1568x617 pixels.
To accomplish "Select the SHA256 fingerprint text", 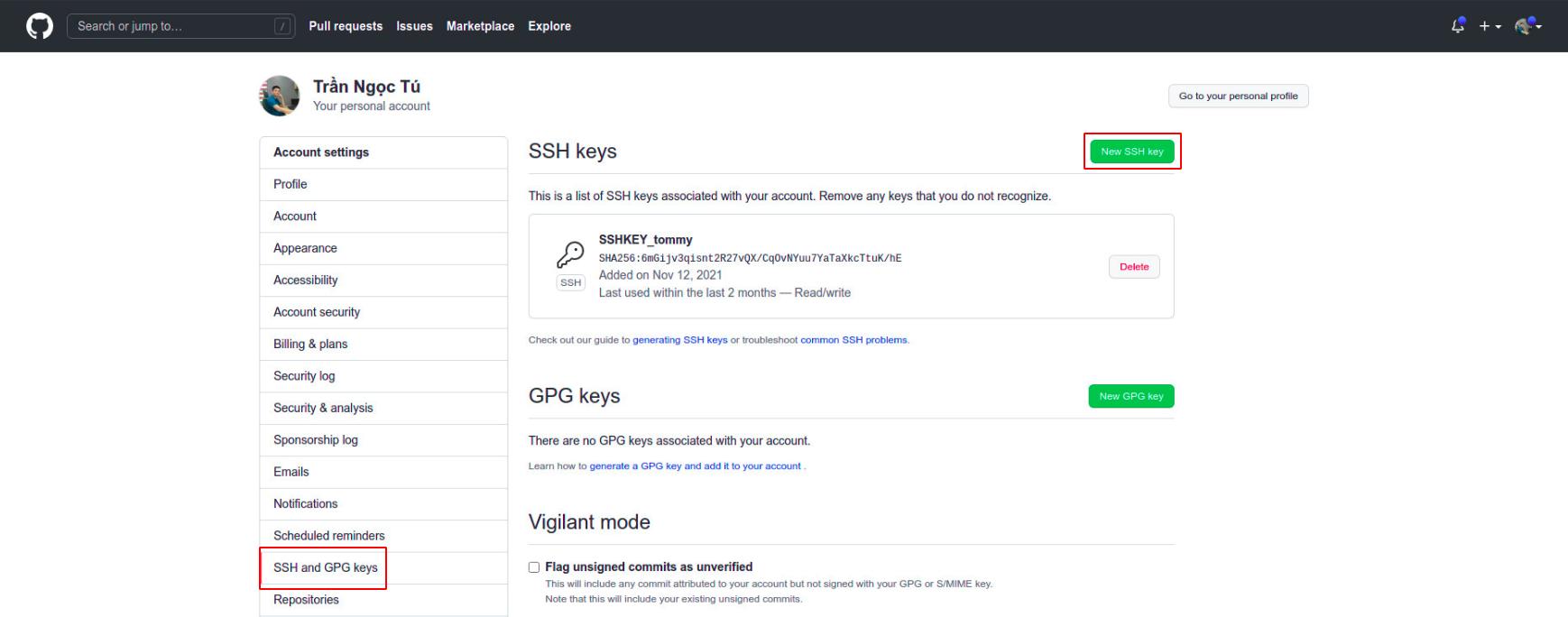I will [x=750, y=258].
